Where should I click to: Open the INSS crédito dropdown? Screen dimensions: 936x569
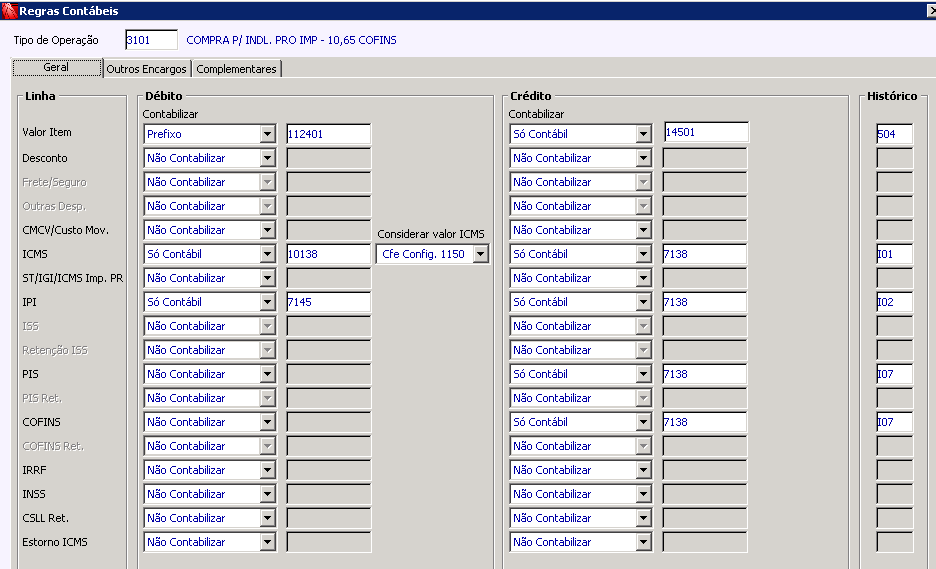point(580,494)
